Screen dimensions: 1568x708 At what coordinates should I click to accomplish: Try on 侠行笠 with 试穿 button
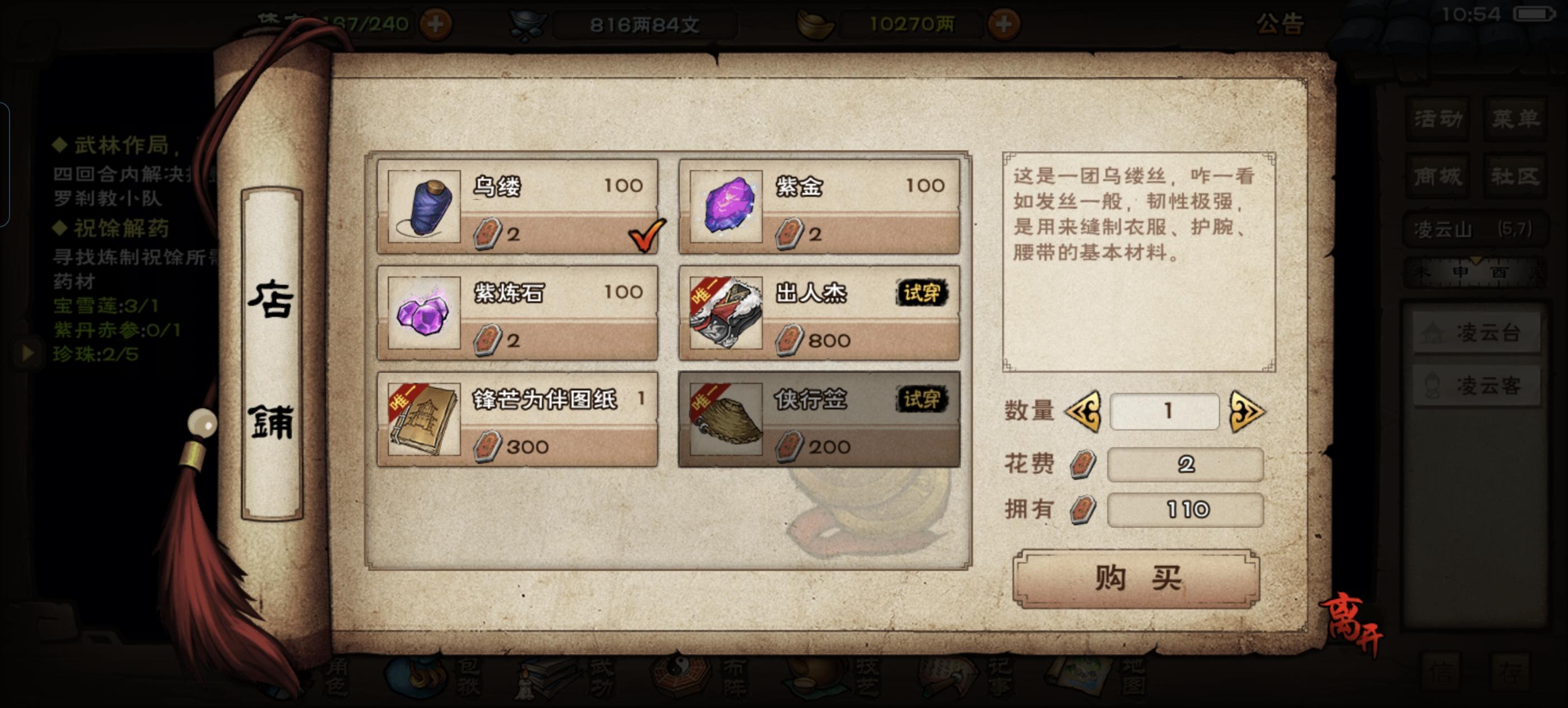(x=922, y=399)
